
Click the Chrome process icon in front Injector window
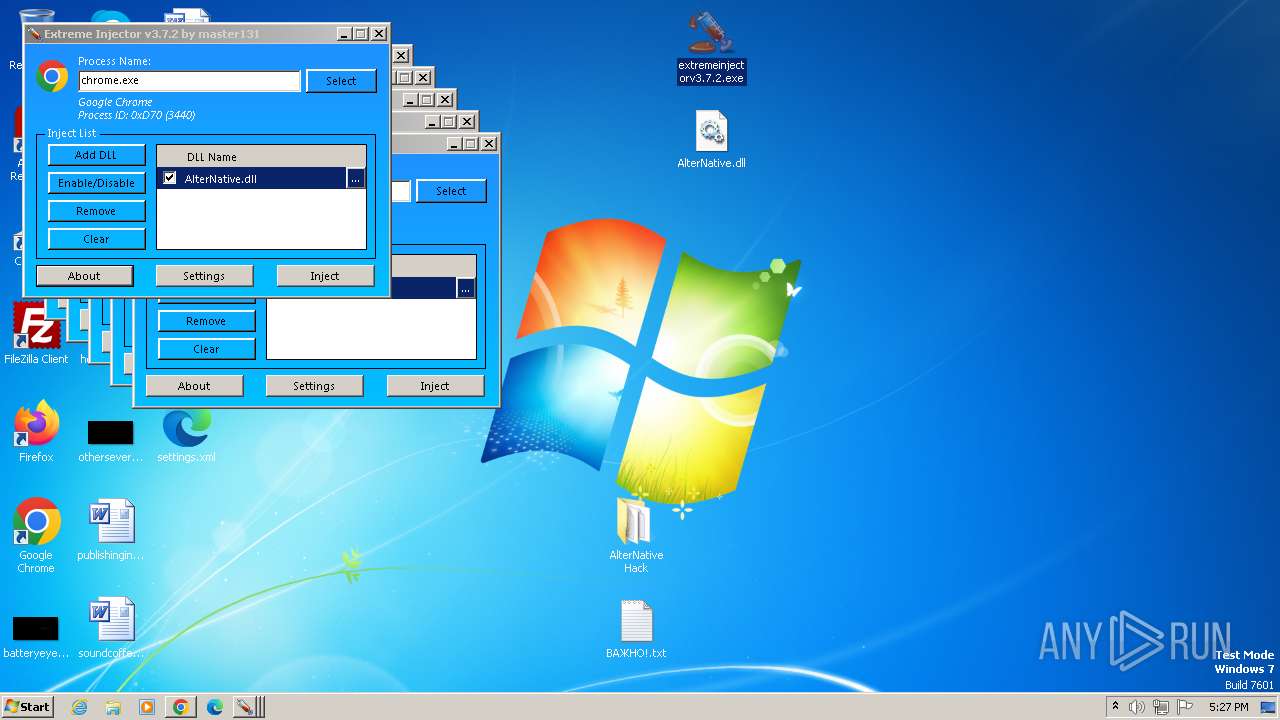[52, 77]
